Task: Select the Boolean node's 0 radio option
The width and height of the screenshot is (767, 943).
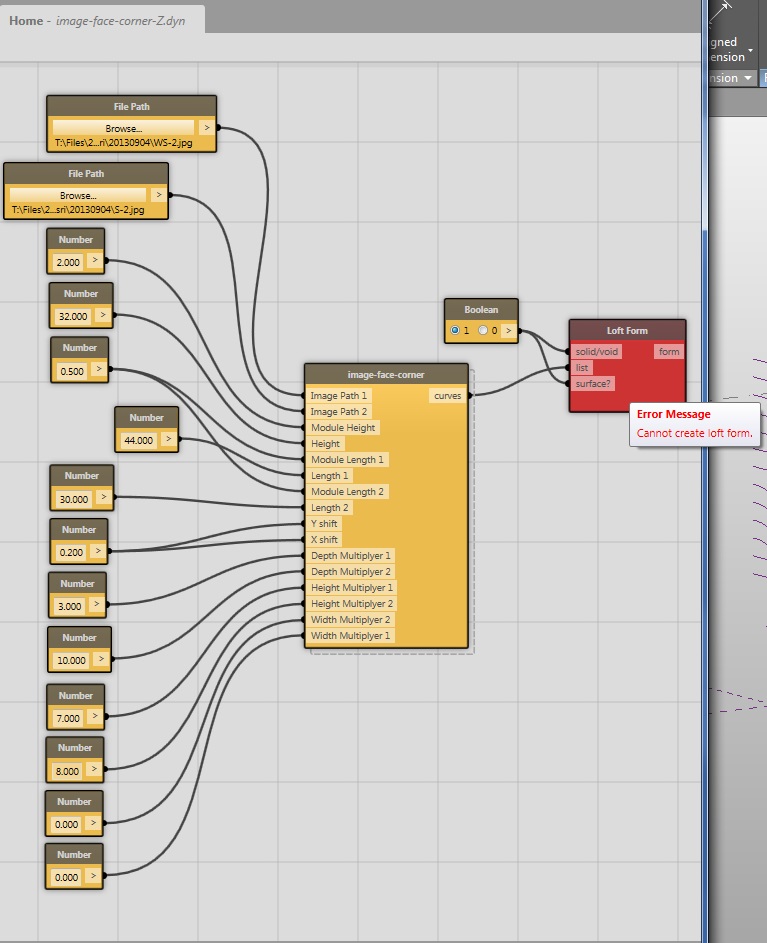Action: coord(482,330)
